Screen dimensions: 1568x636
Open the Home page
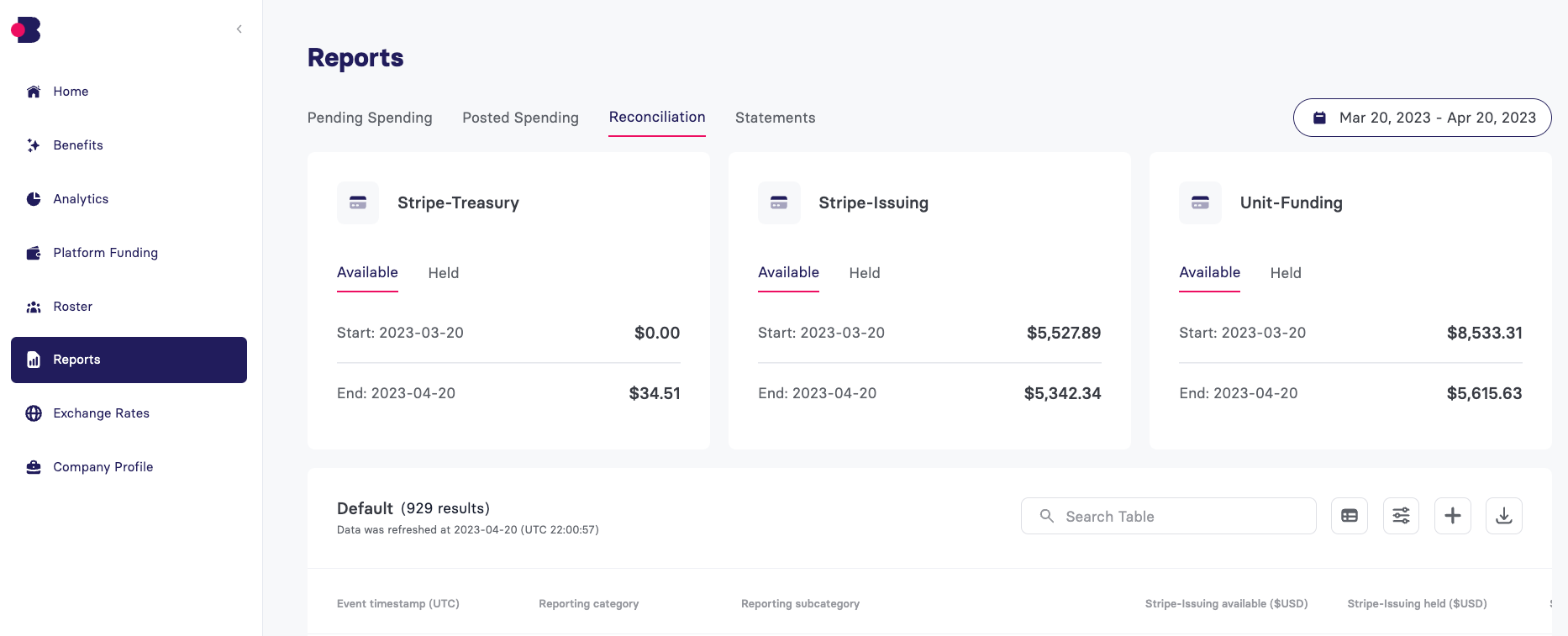click(71, 92)
